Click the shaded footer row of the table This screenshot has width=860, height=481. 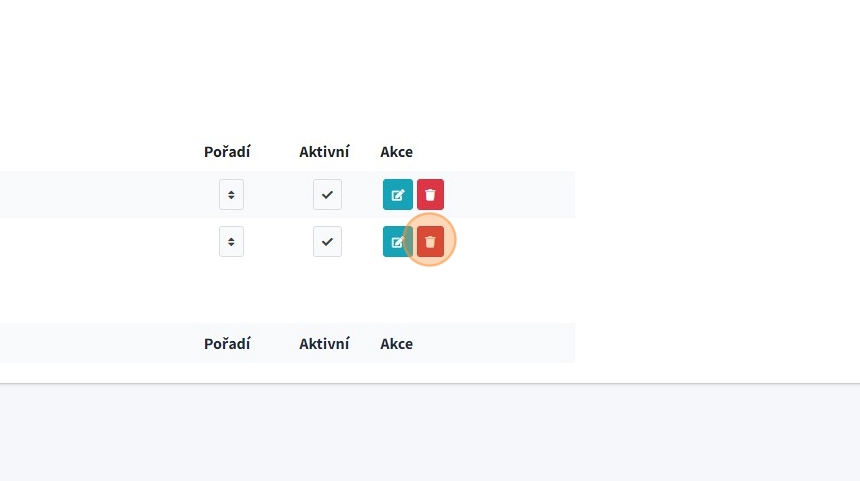pos(100,343)
